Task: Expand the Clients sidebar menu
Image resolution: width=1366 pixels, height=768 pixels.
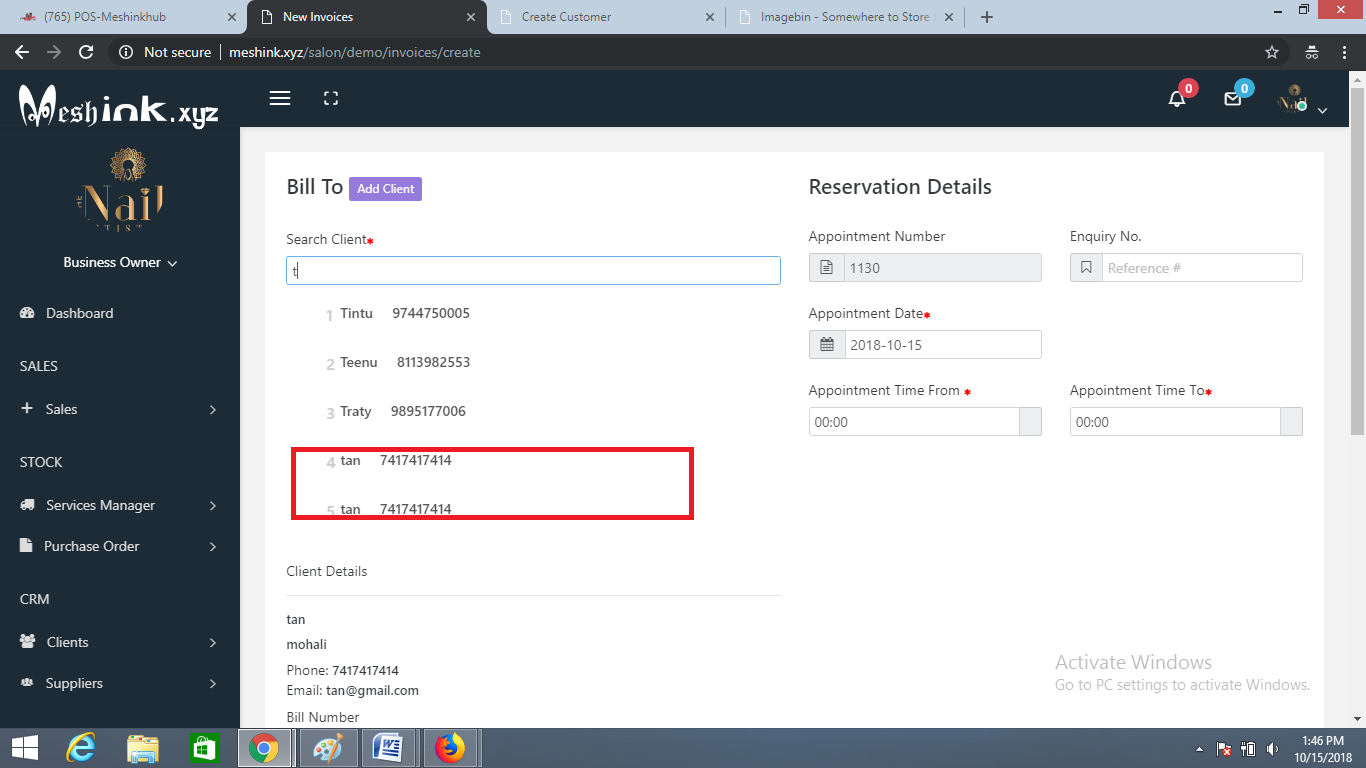Action: click(120, 642)
